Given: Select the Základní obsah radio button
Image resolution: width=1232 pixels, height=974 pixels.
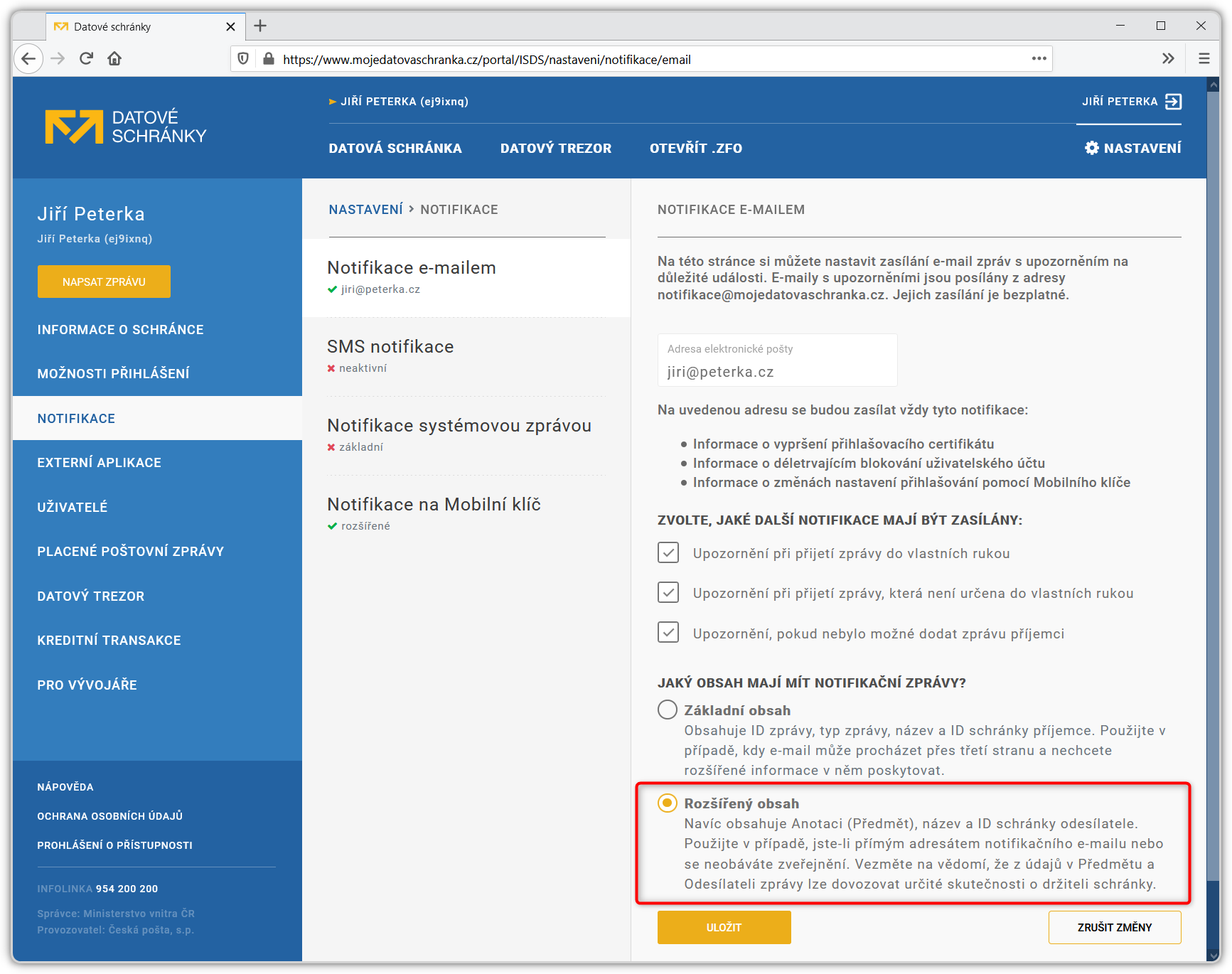Looking at the screenshot, I should [x=668, y=710].
